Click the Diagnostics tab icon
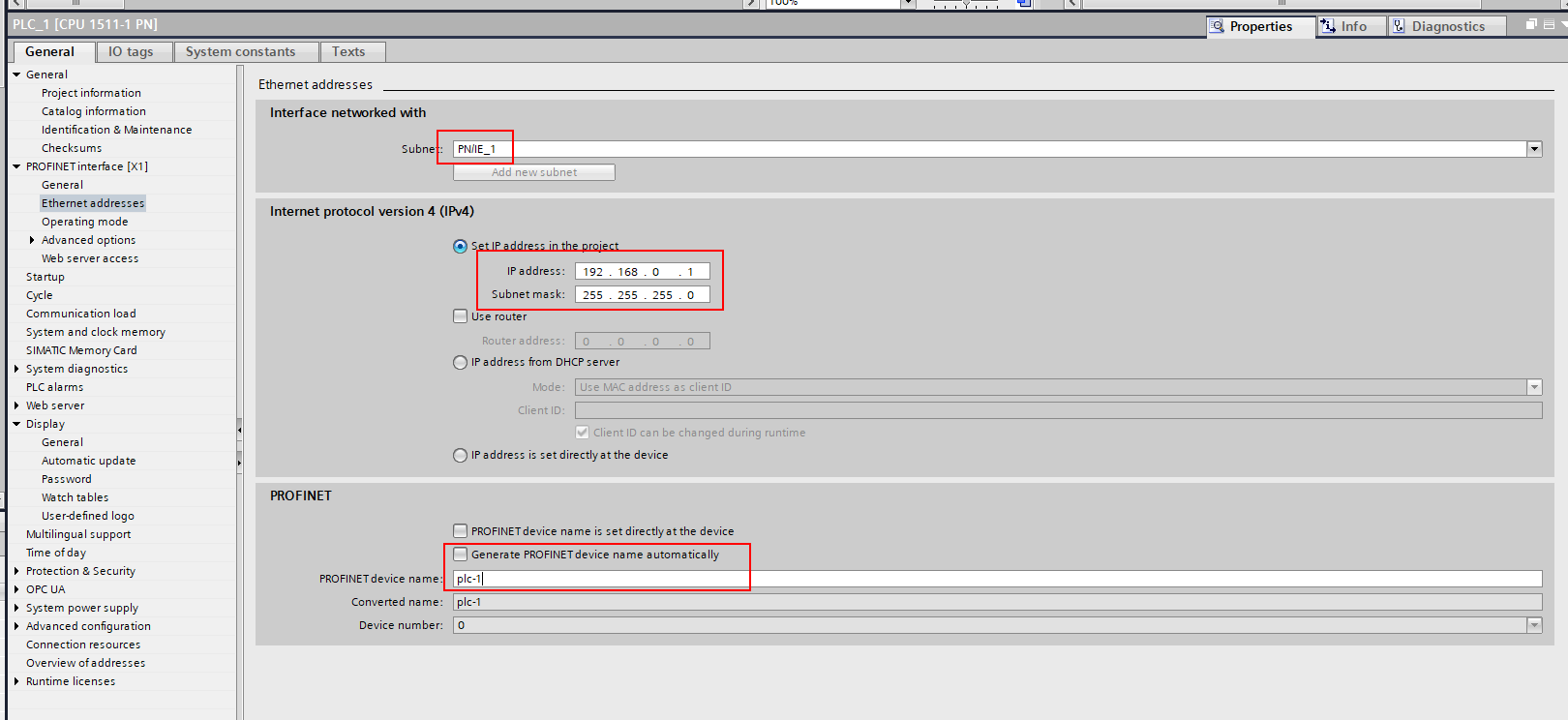The height and width of the screenshot is (720, 1568). tap(1399, 26)
